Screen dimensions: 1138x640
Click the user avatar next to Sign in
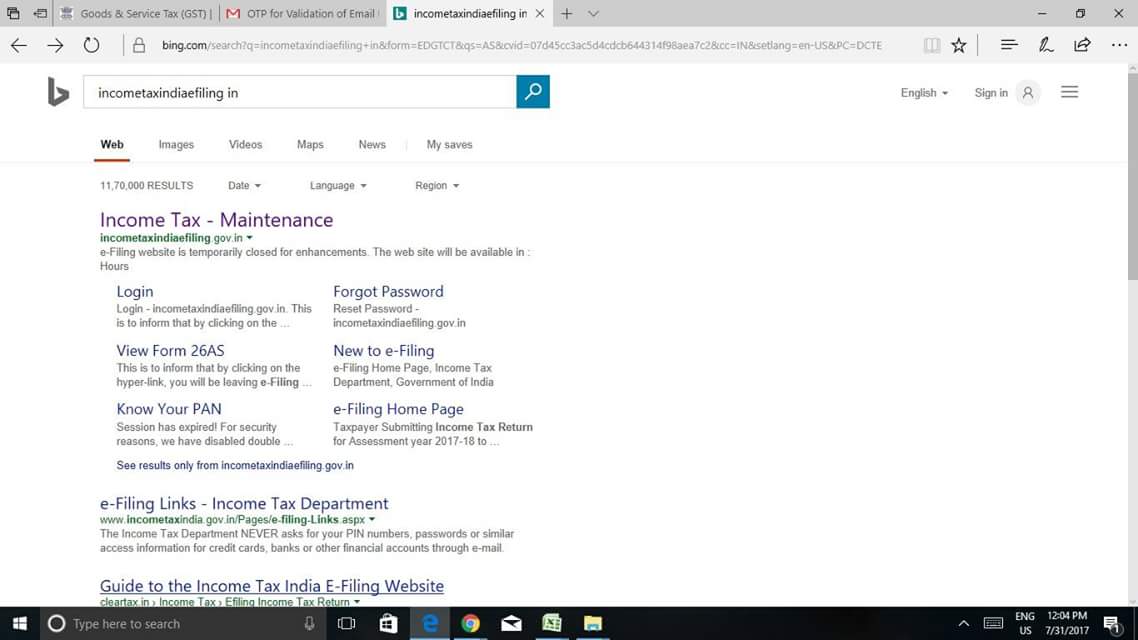(1028, 93)
